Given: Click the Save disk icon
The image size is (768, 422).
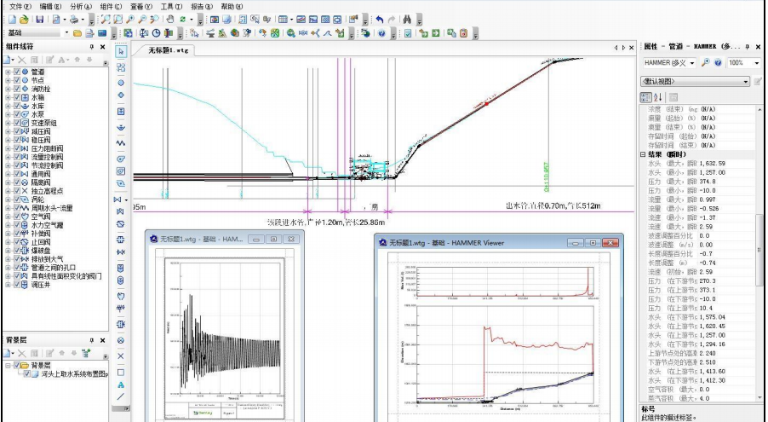Looking at the screenshot, I should click(x=40, y=20).
